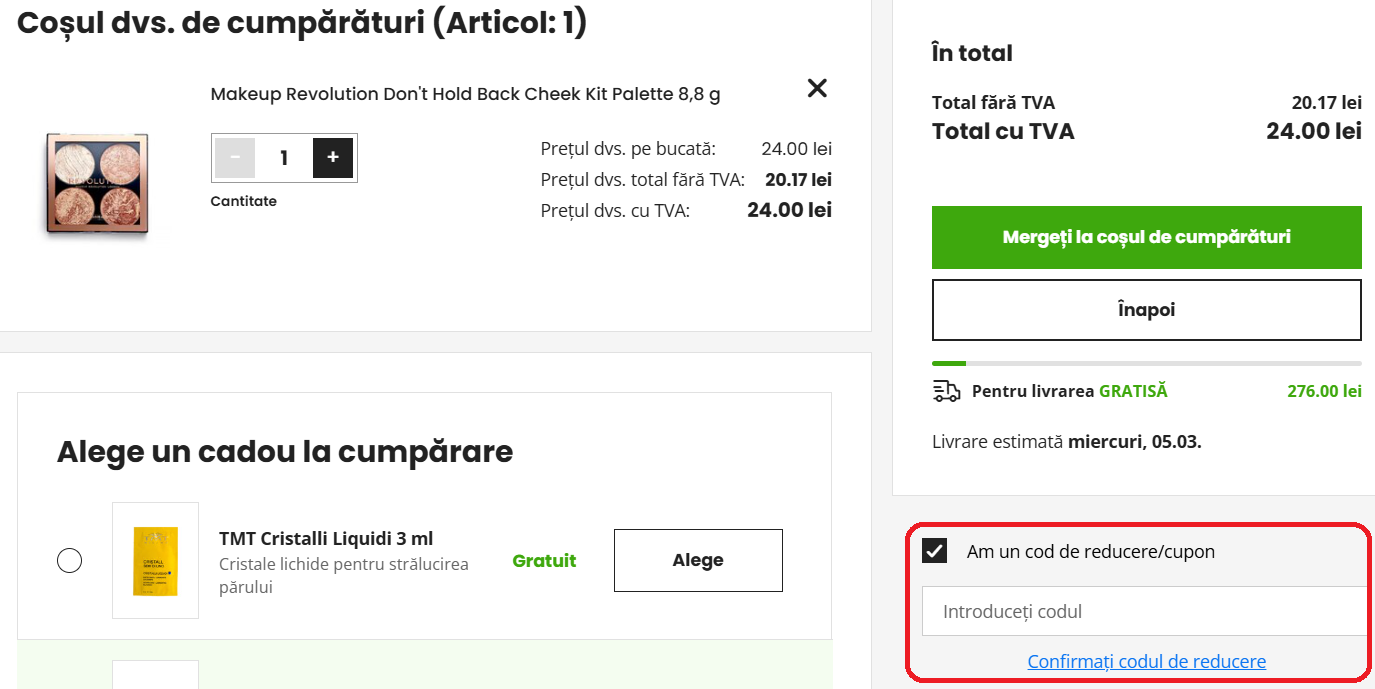Image resolution: width=1375 pixels, height=689 pixels.
Task: Click the checkmark icon next to coupon option
Action: [x=934, y=549]
